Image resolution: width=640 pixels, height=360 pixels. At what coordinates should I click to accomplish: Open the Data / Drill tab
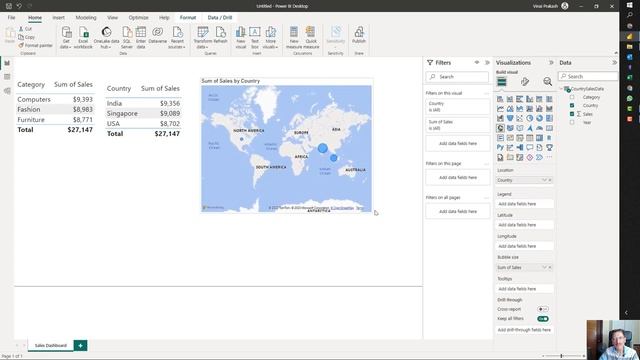coord(220,18)
